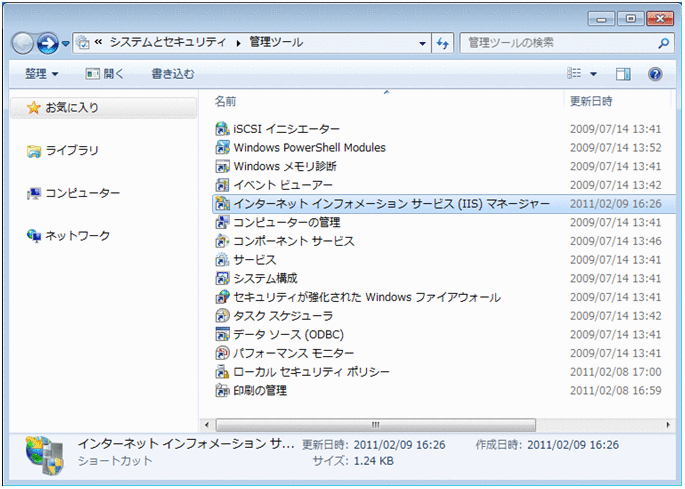The height and width of the screenshot is (489, 685).
Task: Expand the システムとセキュリティ breadcrumb arrow
Action: [238, 43]
